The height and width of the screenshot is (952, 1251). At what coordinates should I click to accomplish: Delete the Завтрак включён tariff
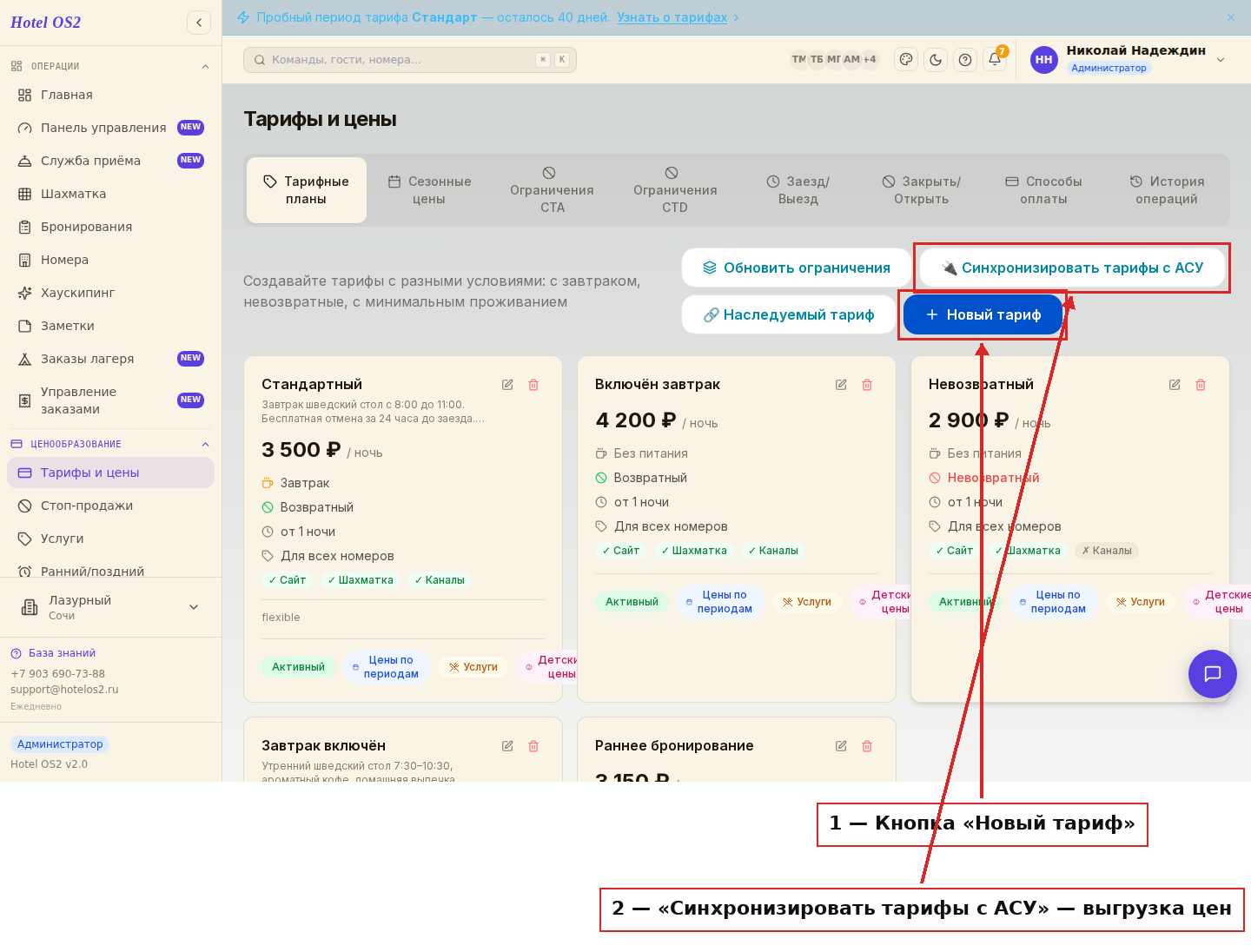(x=533, y=746)
